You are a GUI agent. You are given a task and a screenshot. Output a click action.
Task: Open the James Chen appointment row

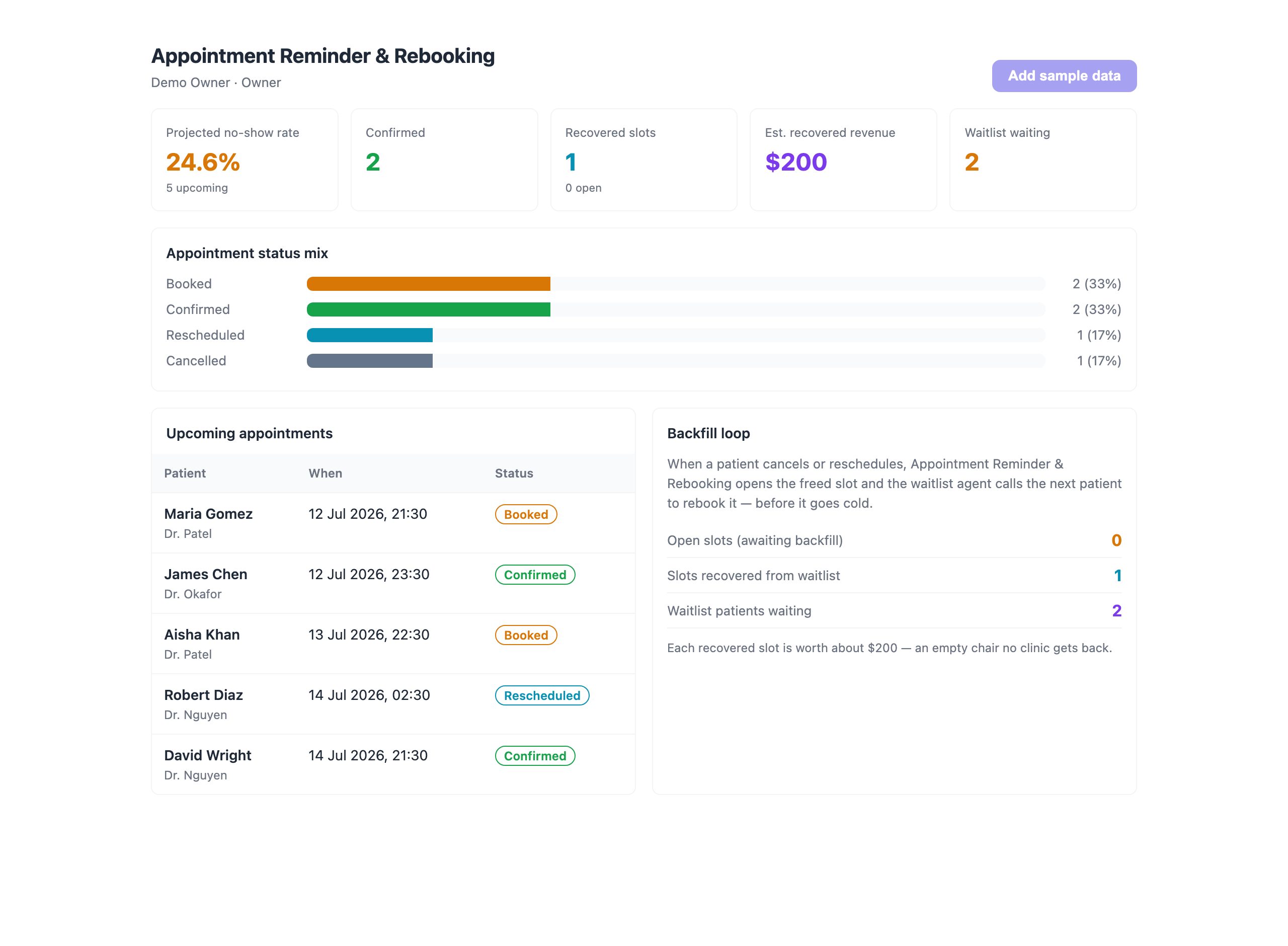[x=393, y=583]
